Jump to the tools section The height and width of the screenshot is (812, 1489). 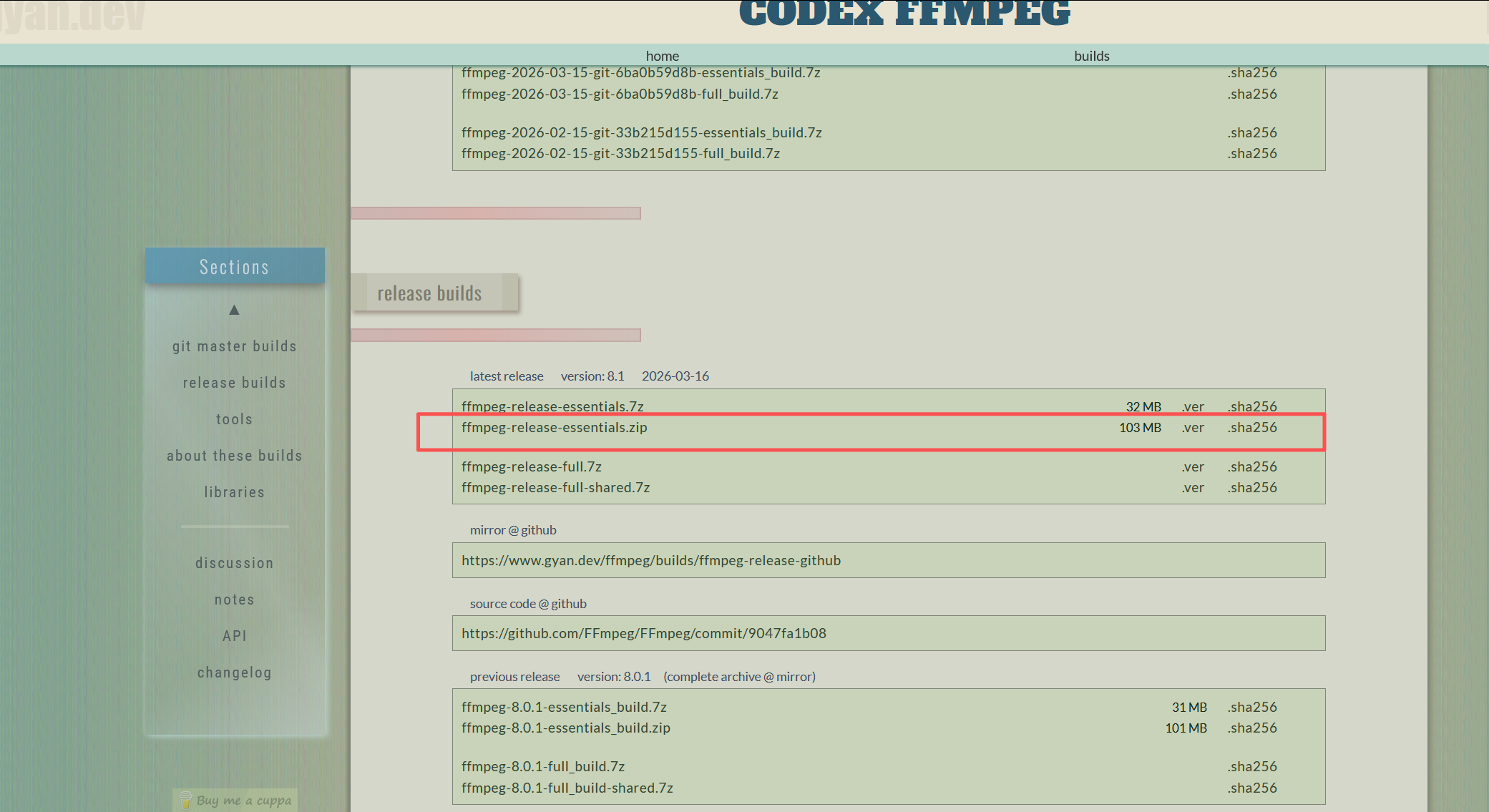tap(234, 419)
